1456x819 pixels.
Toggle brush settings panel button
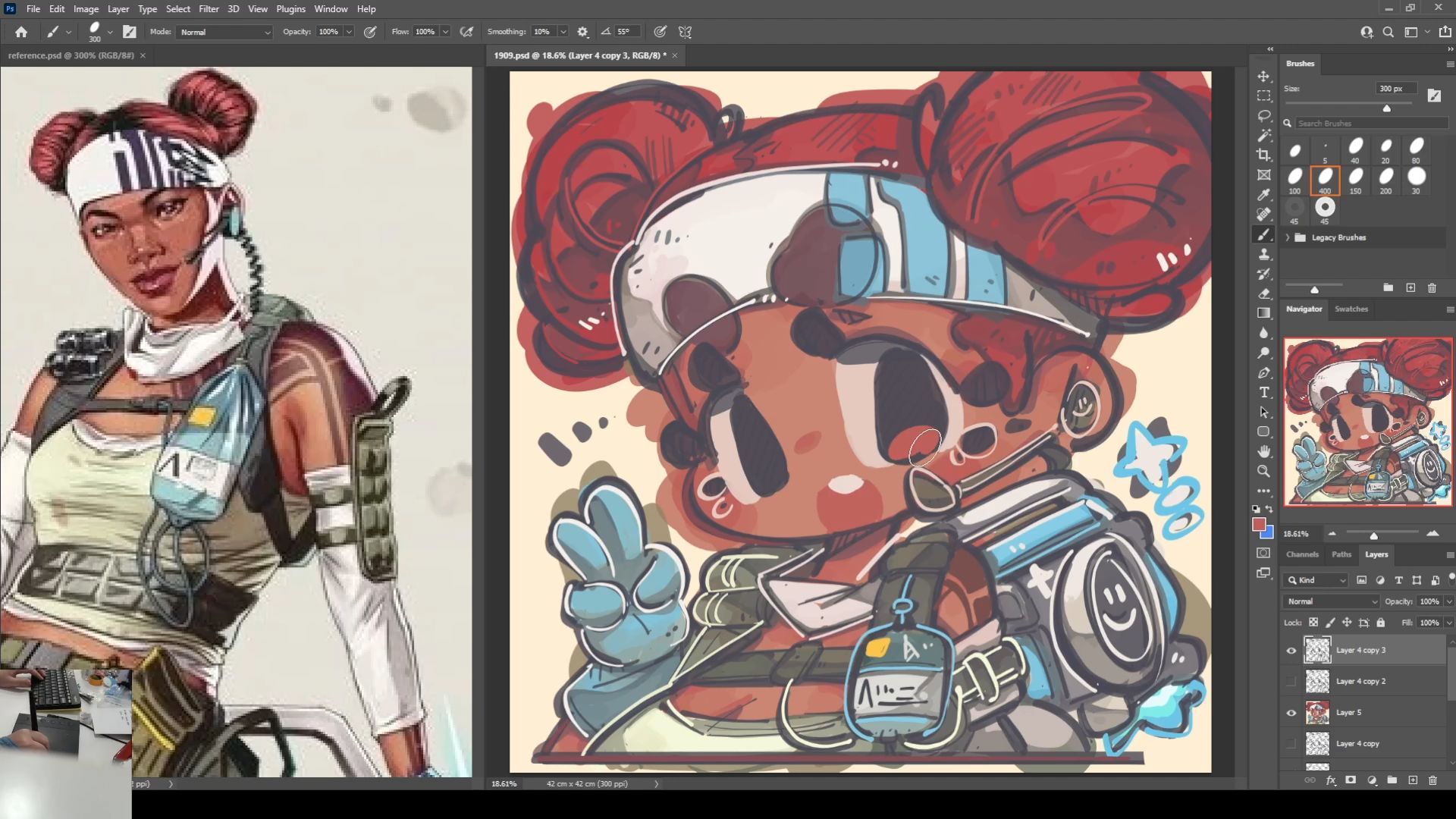point(130,32)
